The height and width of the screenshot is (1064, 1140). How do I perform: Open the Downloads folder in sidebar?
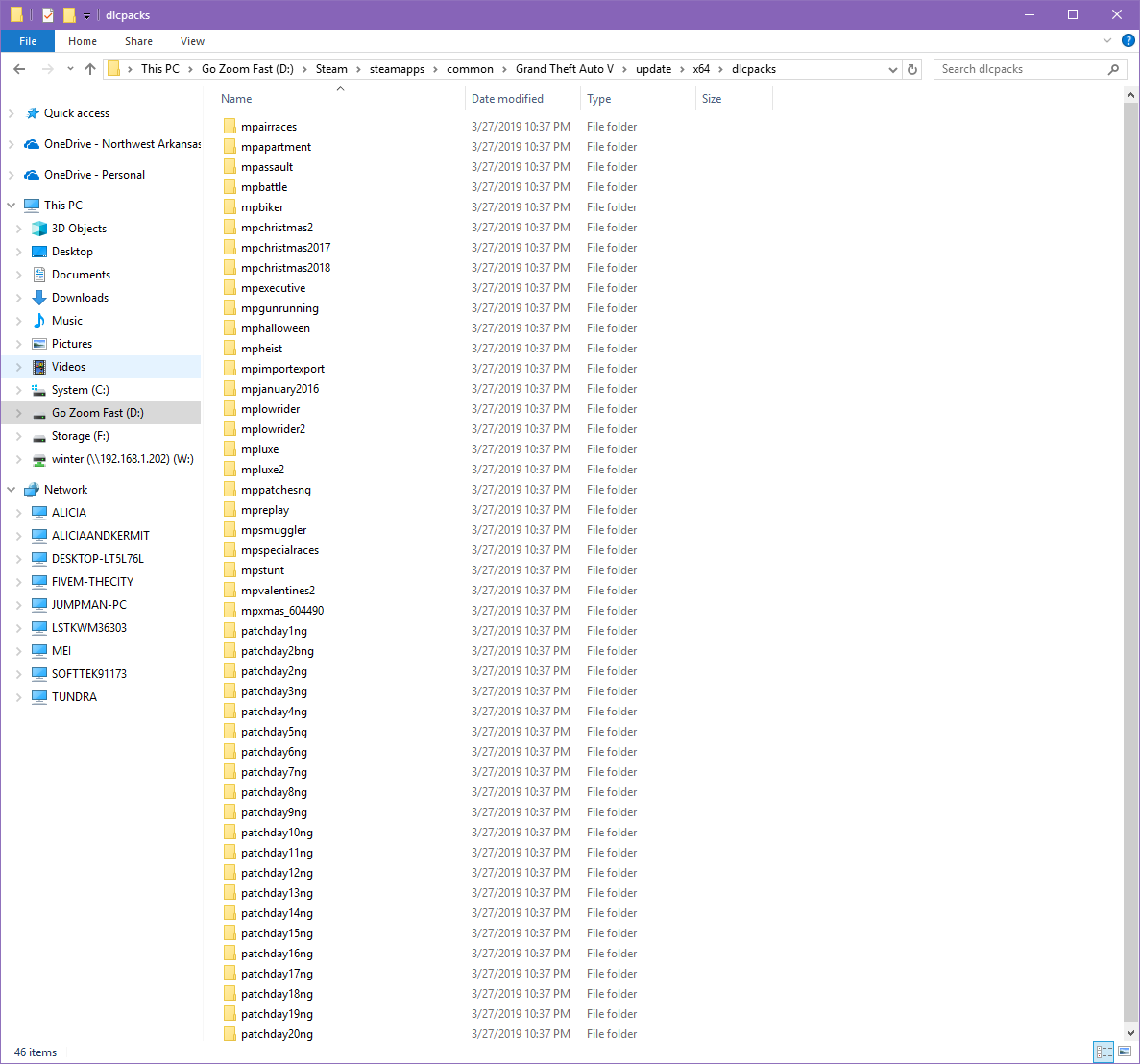[80, 298]
